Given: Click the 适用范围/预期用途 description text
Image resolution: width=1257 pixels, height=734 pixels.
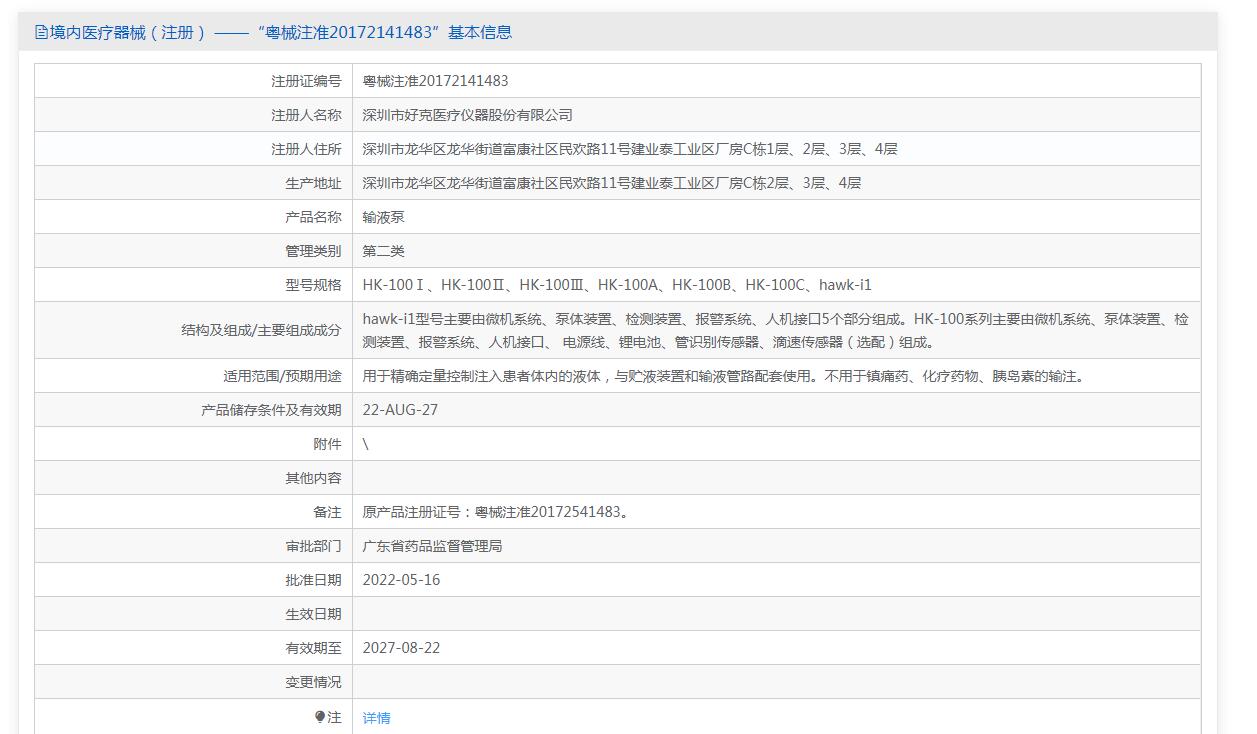Looking at the screenshot, I should (x=722, y=377).
